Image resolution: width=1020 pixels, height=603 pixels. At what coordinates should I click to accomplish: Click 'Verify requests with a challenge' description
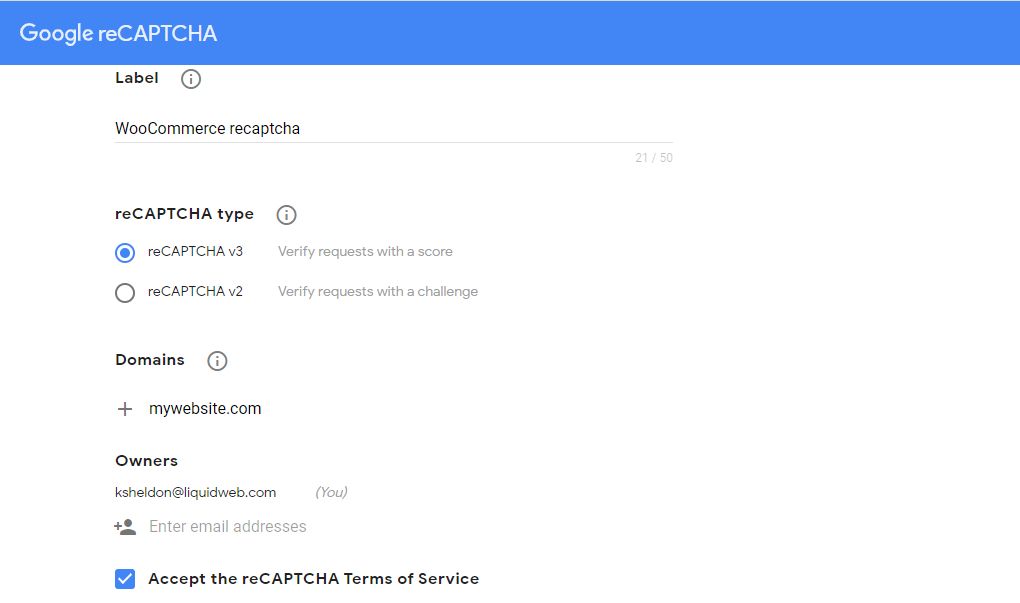[x=377, y=292]
